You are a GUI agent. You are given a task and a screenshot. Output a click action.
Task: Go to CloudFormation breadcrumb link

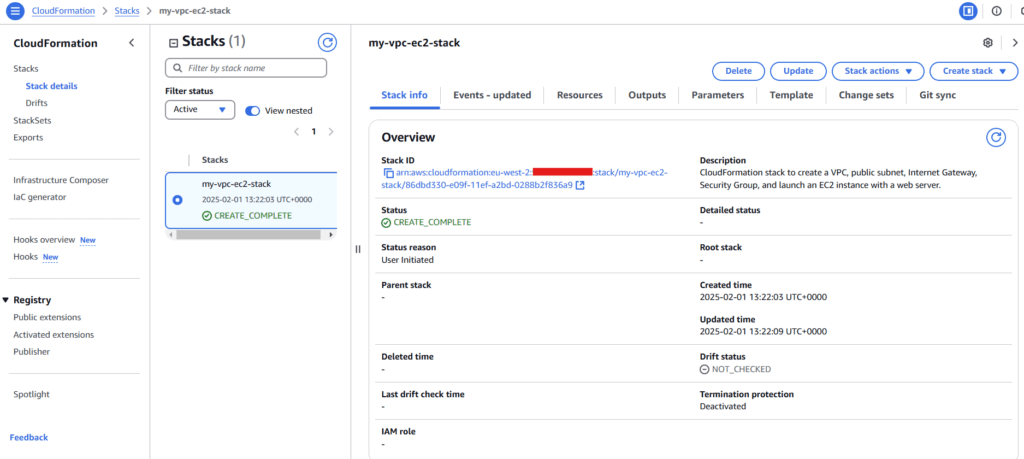63,11
